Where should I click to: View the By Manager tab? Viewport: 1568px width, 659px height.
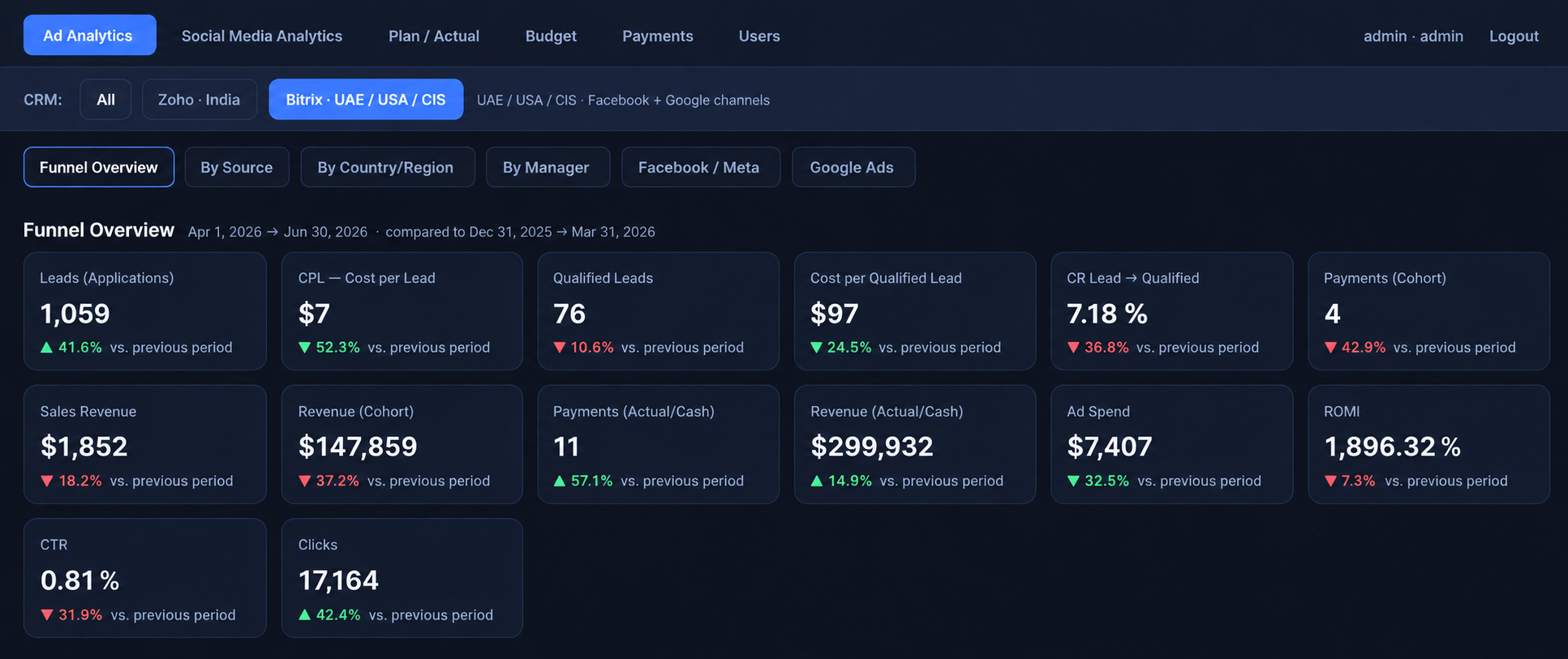[548, 167]
